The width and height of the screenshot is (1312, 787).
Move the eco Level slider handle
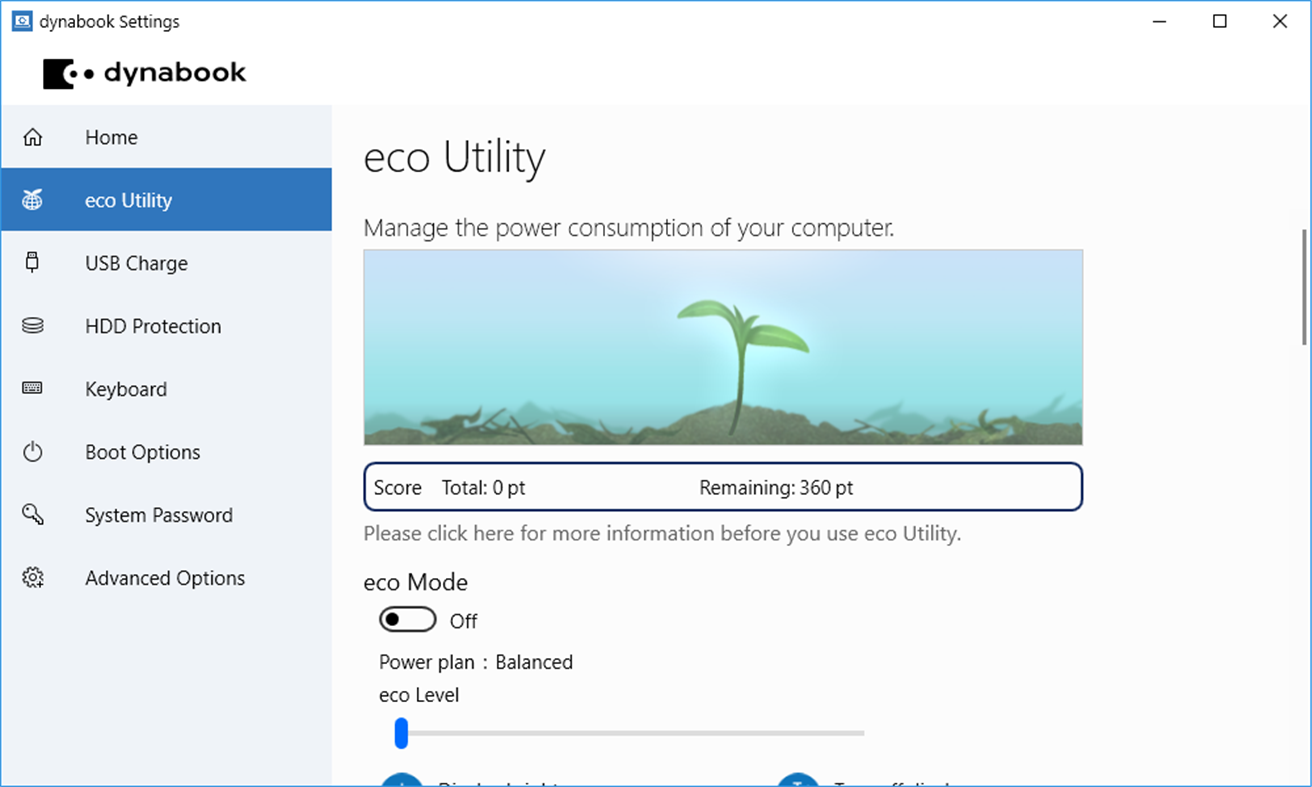[401, 733]
